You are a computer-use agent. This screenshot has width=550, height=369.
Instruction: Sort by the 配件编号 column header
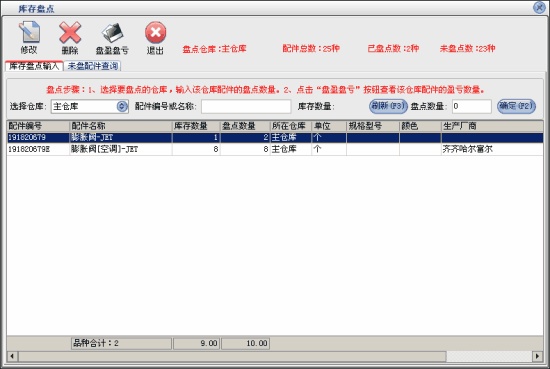click(x=38, y=126)
